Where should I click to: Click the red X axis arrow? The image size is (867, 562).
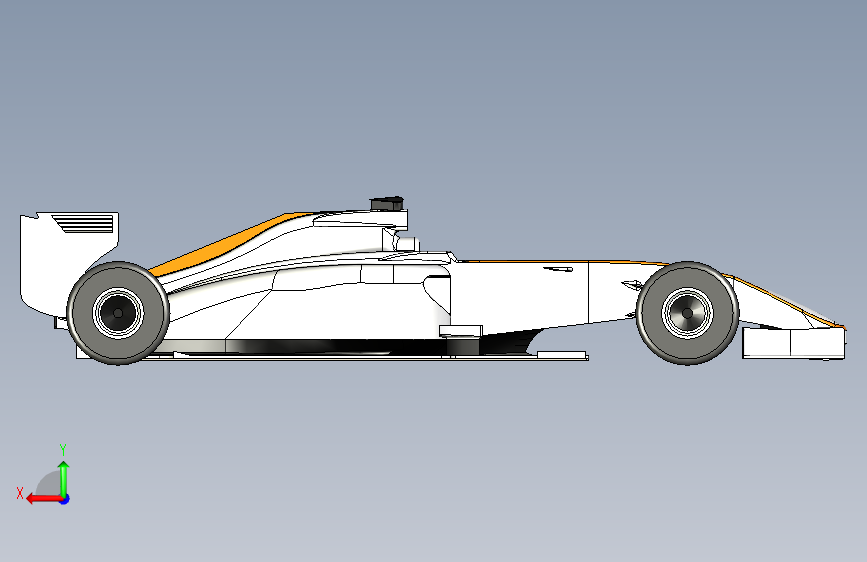[43, 499]
